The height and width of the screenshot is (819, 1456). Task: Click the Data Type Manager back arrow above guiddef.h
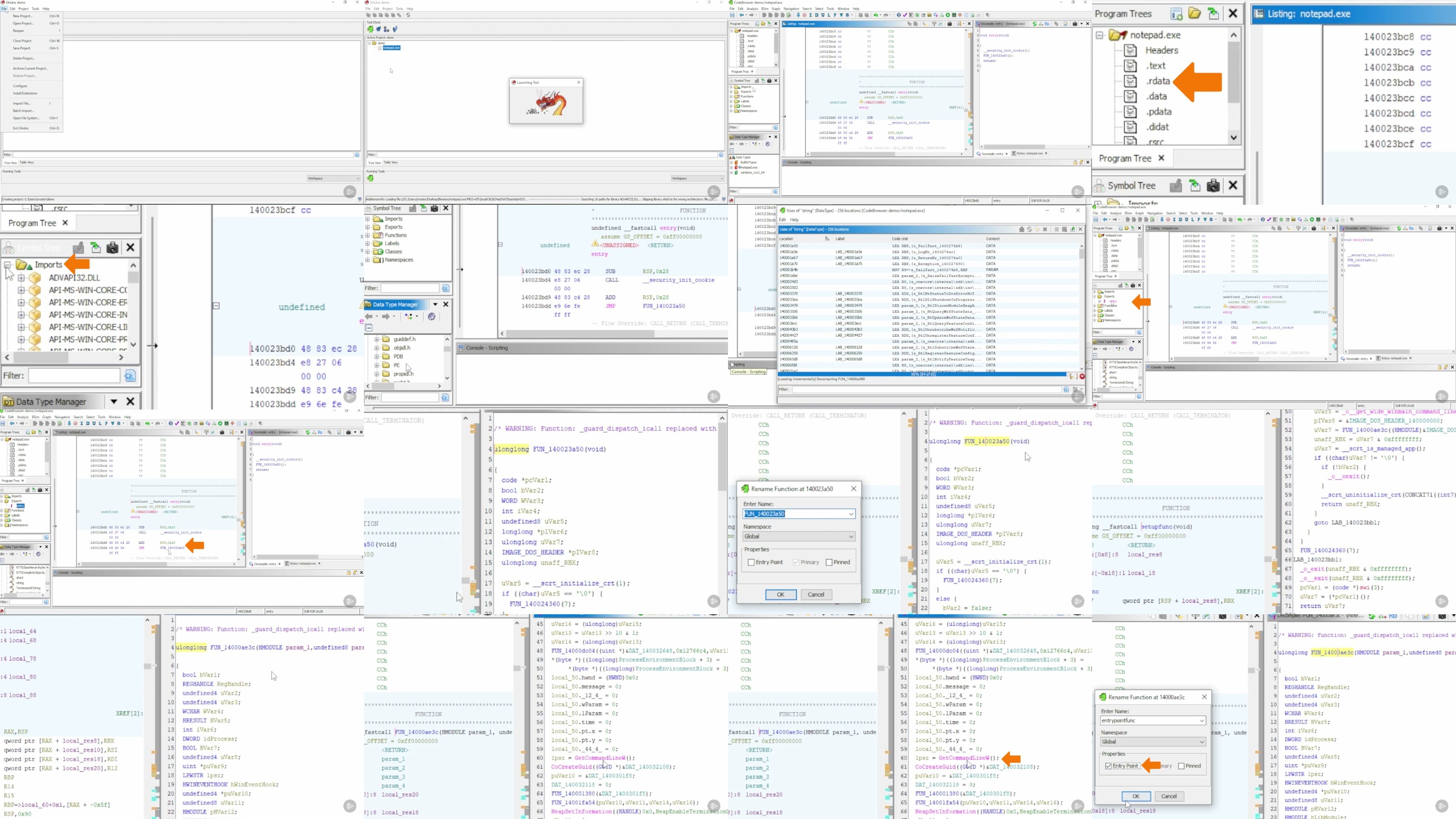[x=369, y=317]
